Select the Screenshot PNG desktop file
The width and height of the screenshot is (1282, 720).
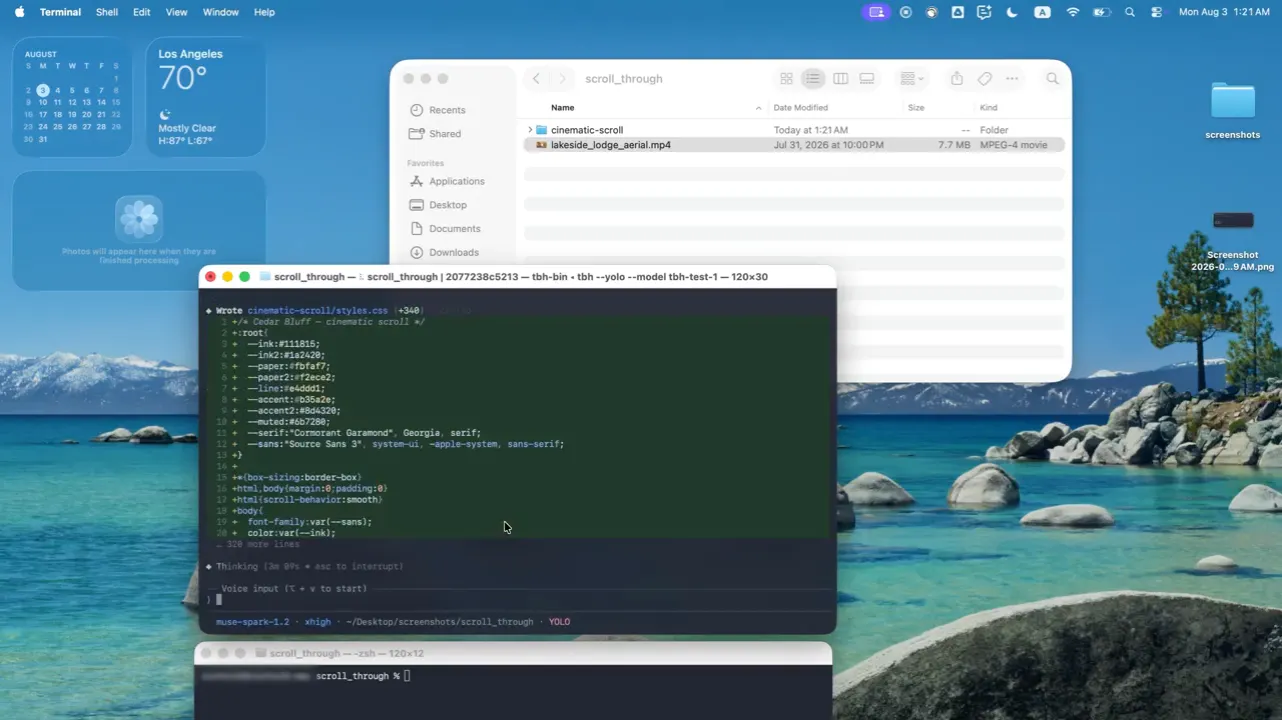click(1232, 241)
